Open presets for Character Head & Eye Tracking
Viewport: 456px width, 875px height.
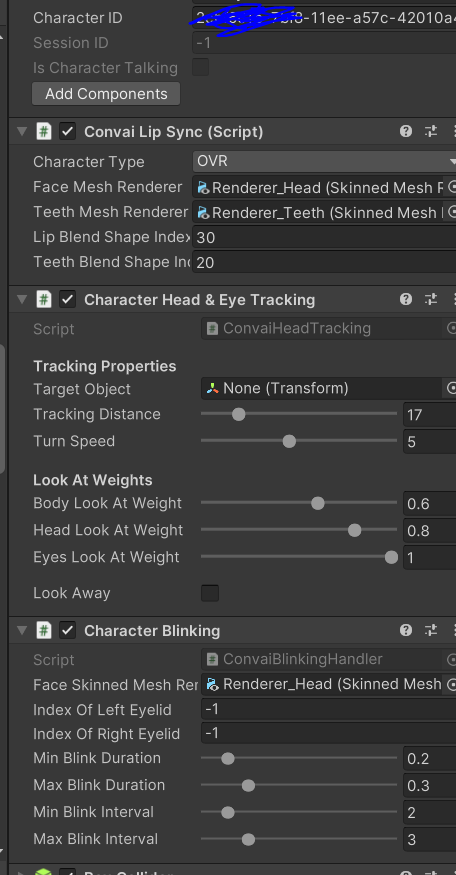coord(431,299)
